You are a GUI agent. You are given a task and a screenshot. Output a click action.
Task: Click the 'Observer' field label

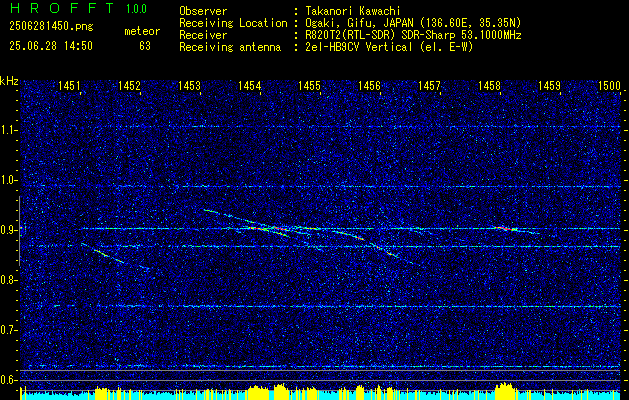click(x=203, y=11)
